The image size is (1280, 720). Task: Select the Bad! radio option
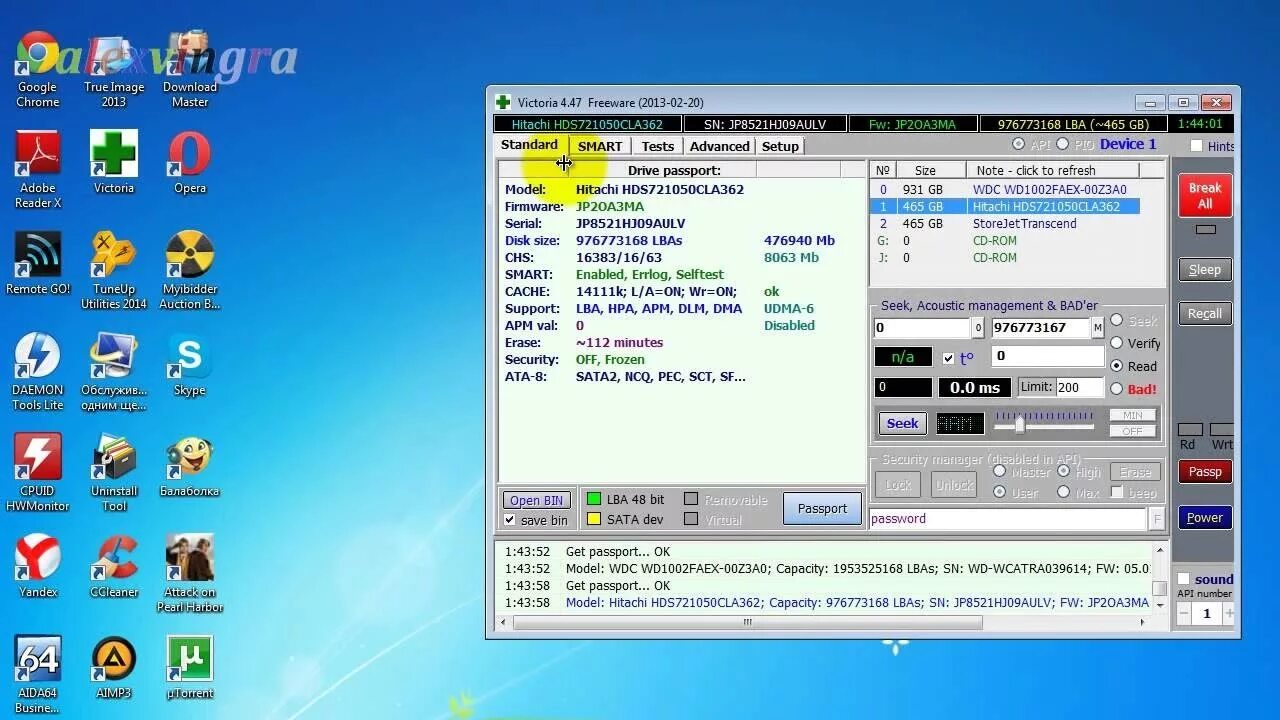1117,389
